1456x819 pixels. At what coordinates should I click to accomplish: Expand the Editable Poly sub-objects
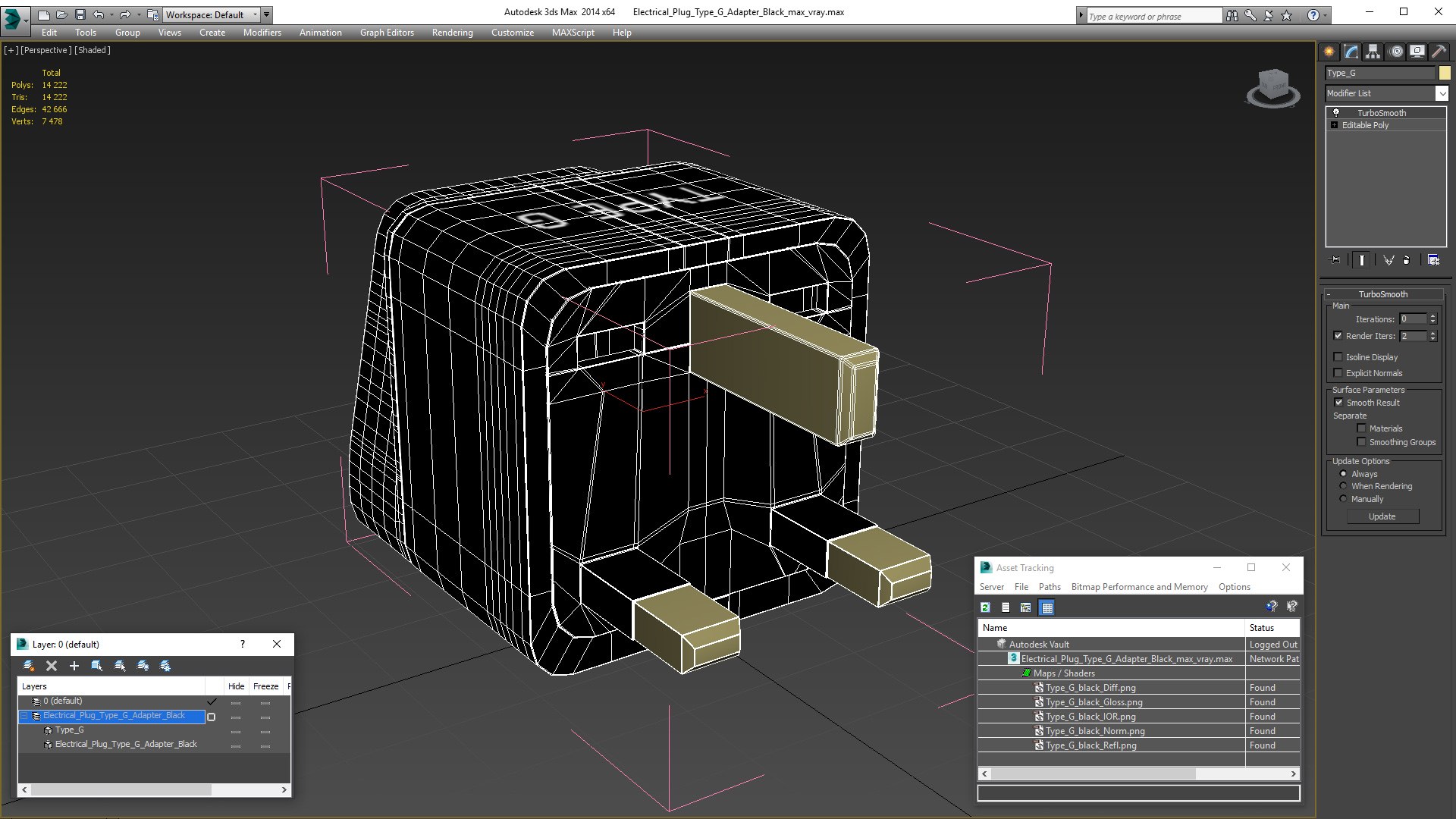pos(1334,125)
